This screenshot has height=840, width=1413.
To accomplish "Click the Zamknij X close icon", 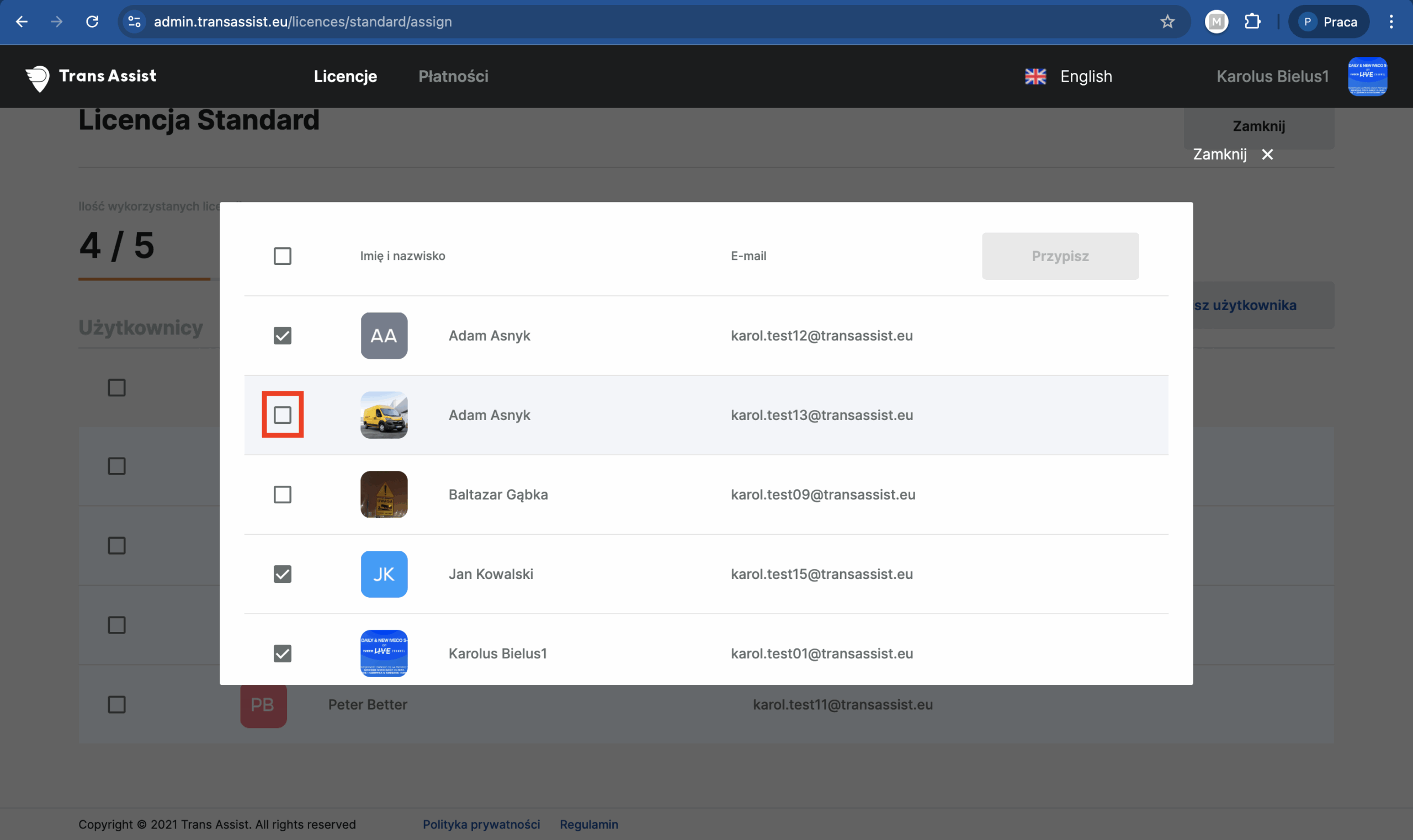I will point(1267,155).
